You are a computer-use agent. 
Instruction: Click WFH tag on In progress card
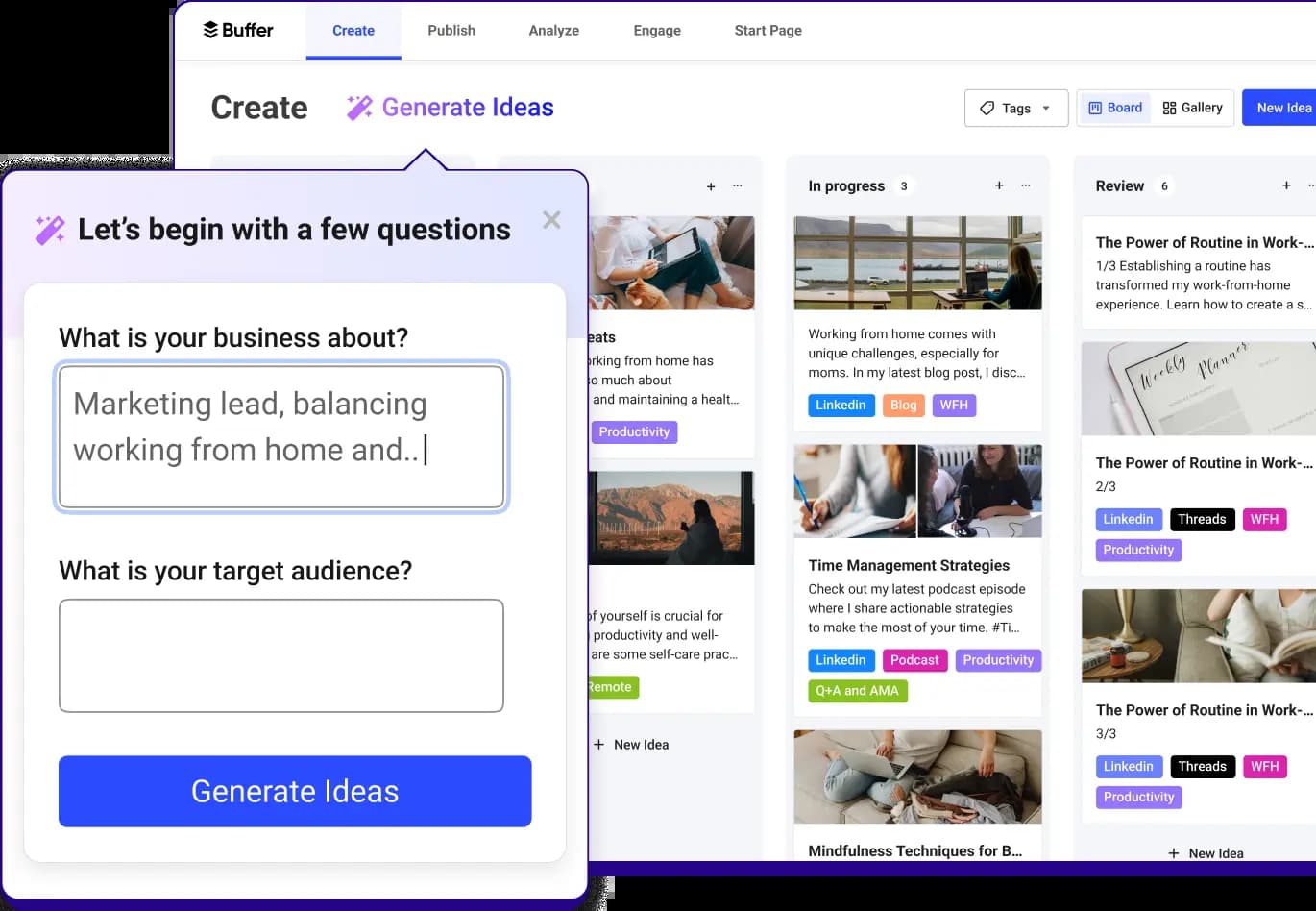954,406
